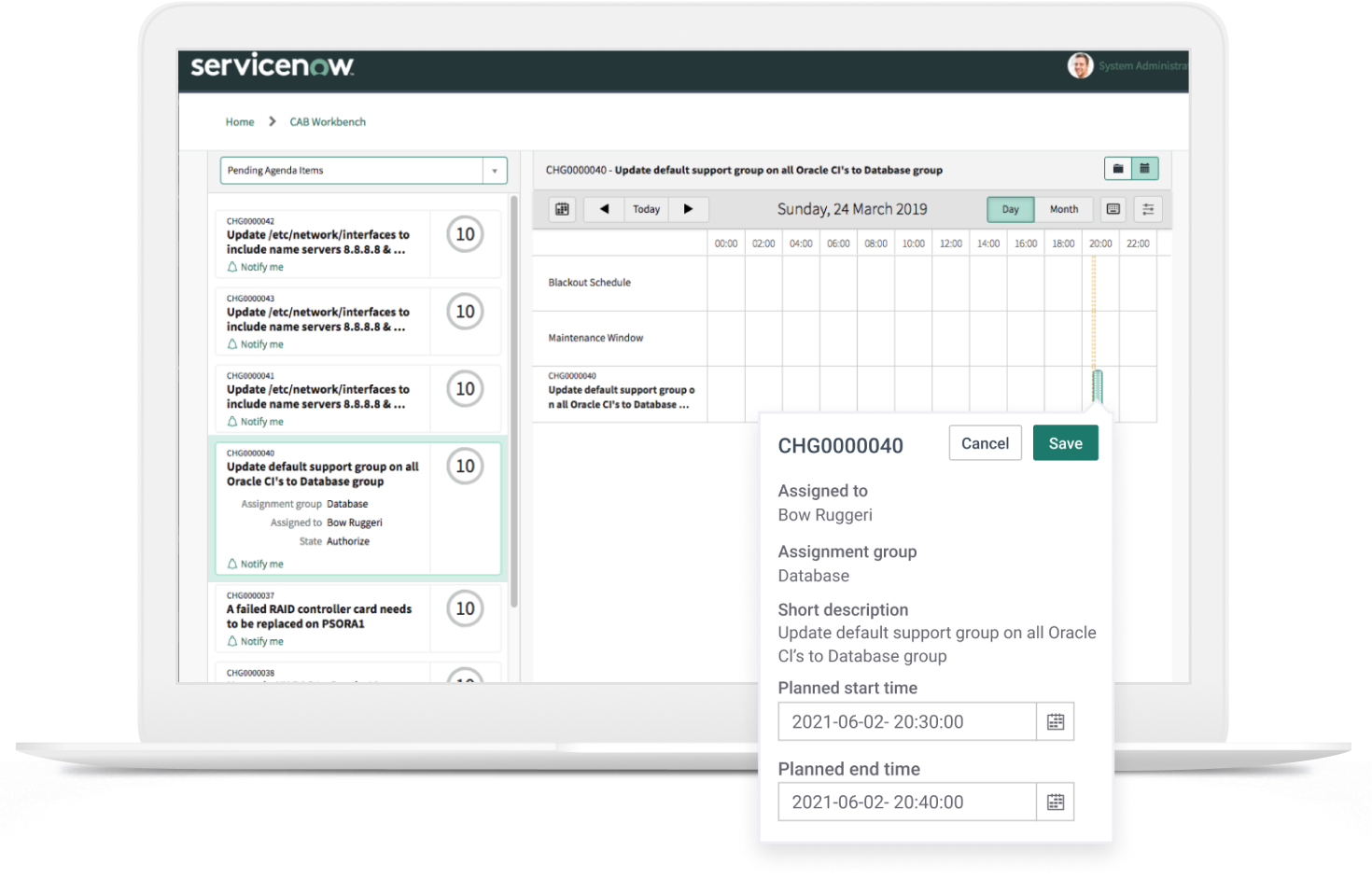Click the Planned start time field
The height and width of the screenshot is (879, 1372).
point(906,721)
